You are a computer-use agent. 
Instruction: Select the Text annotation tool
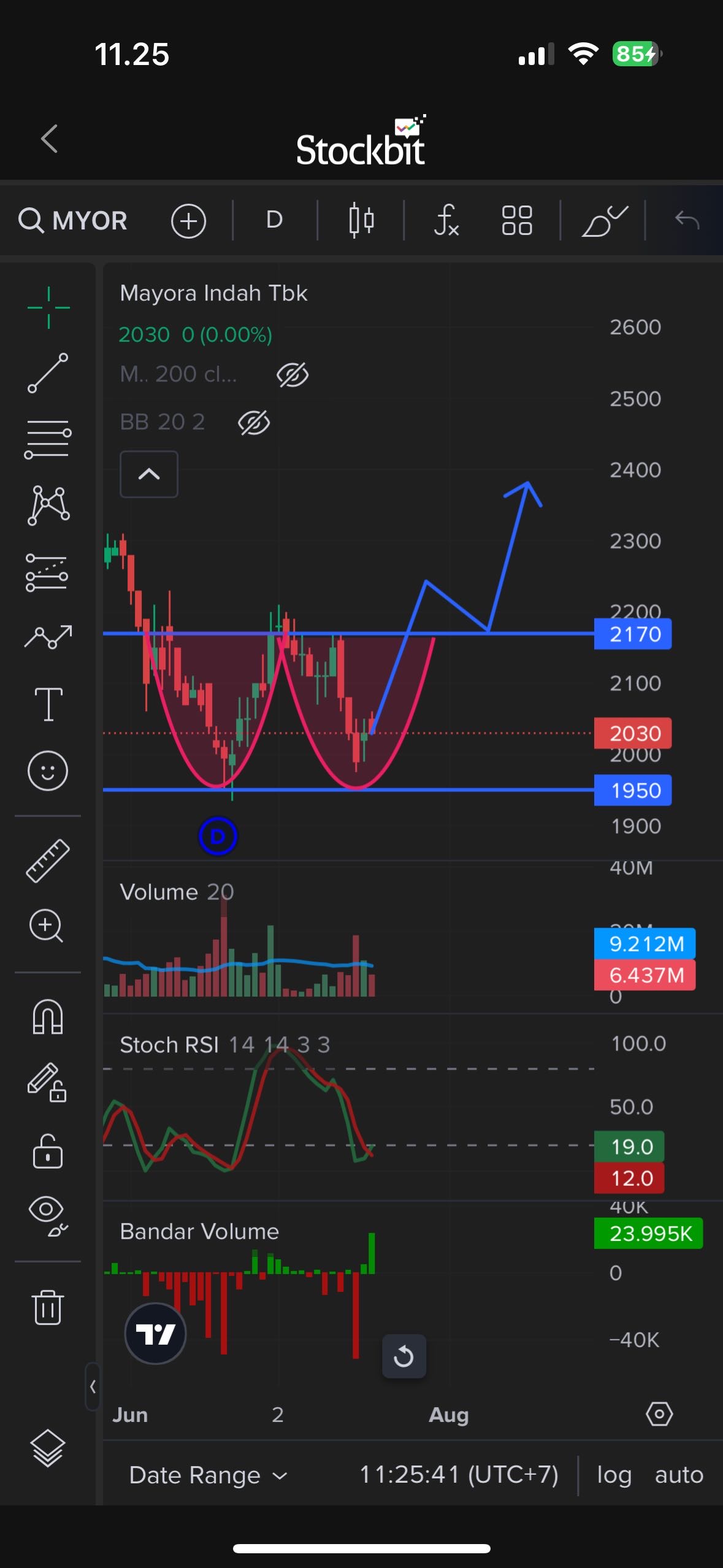(x=48, y=704)
